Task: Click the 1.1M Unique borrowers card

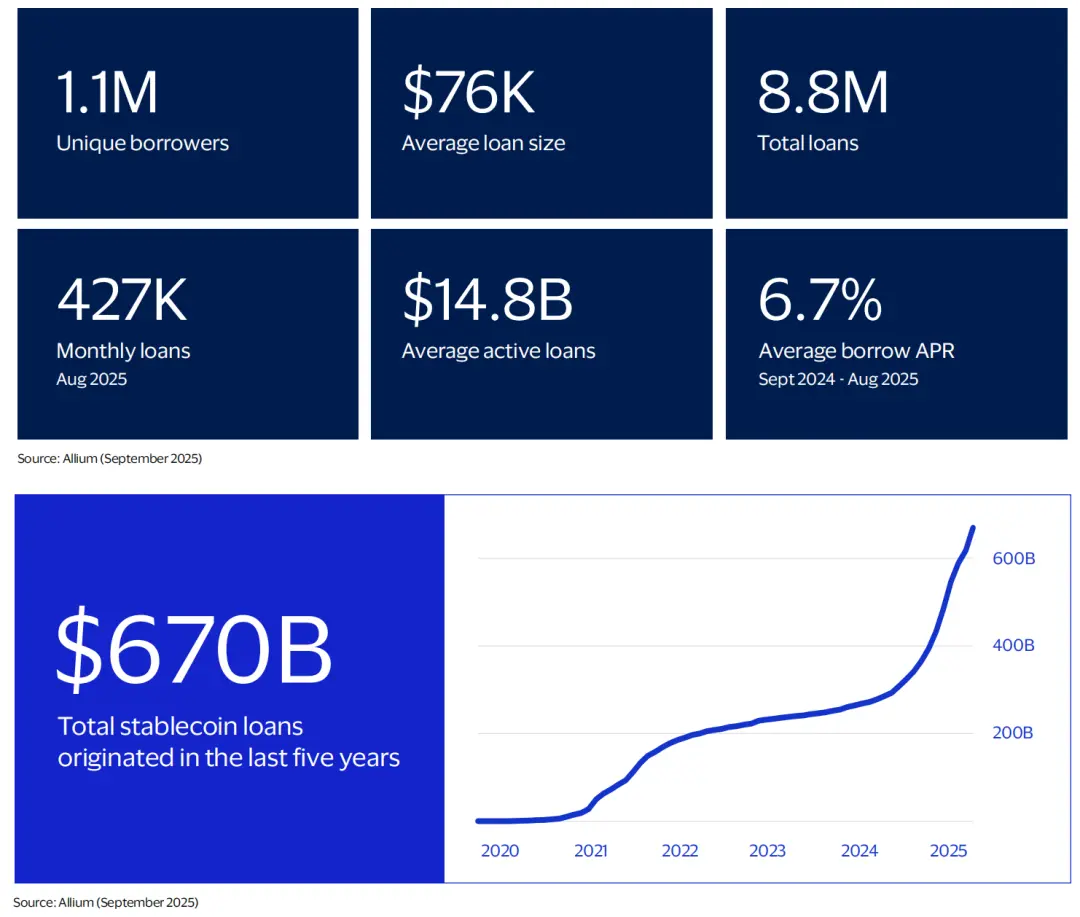Action: click(187, 113)
